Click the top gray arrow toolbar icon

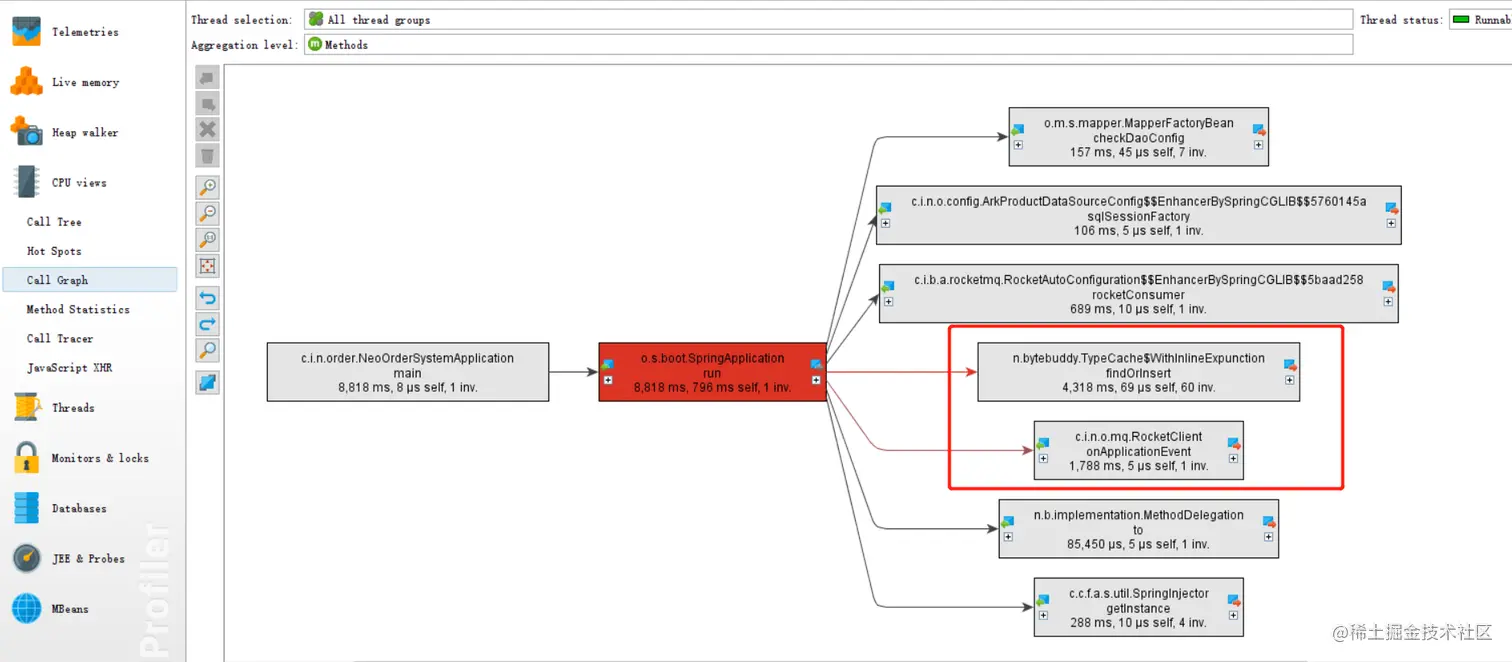[207, 78]
